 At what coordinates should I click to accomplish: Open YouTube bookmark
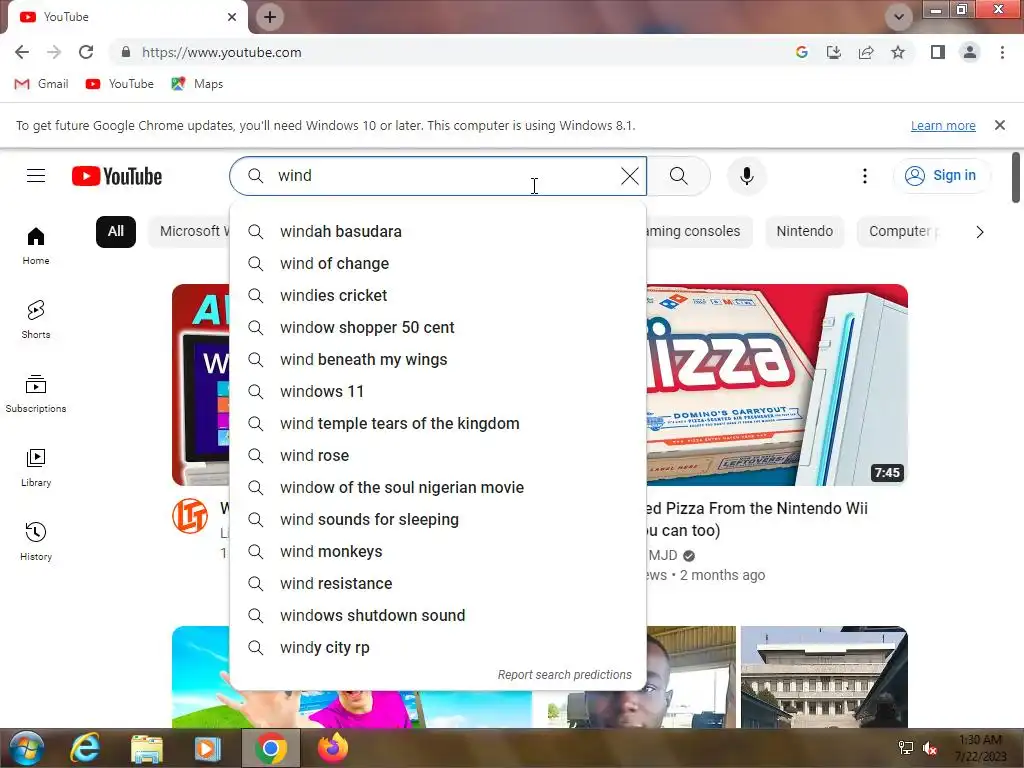coord(120,84)
